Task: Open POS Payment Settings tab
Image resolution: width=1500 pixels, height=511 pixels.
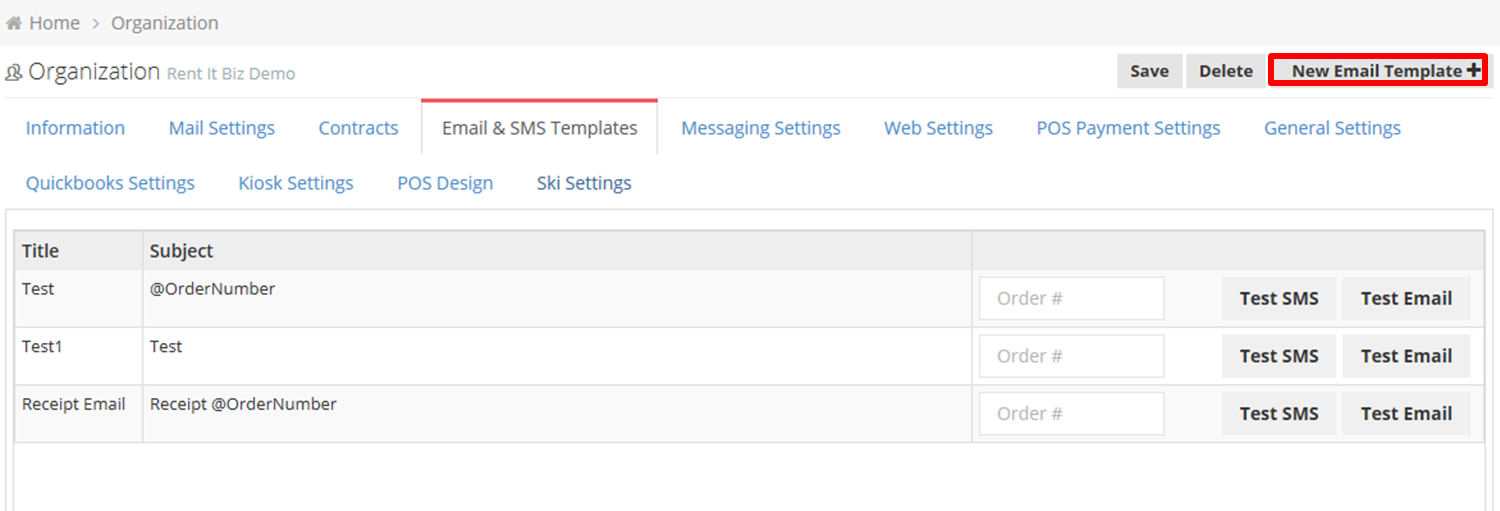Action: click(1128, 128)
